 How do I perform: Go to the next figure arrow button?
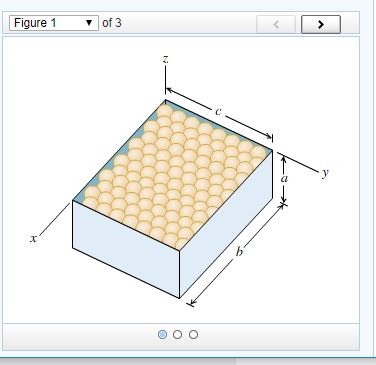tap(321, 24)
